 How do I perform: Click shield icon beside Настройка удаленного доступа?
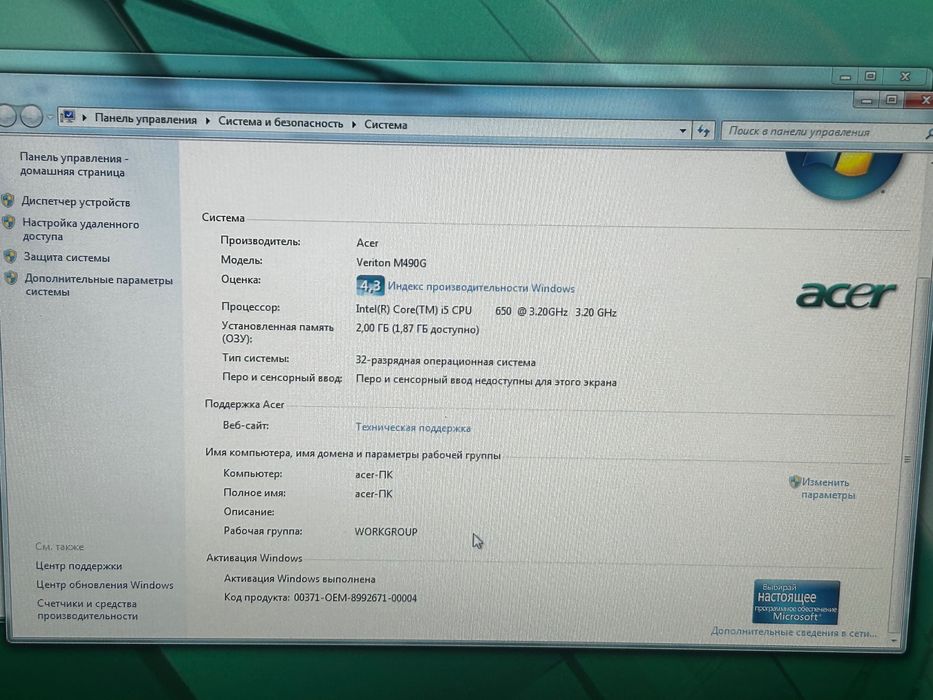point(9,223)
